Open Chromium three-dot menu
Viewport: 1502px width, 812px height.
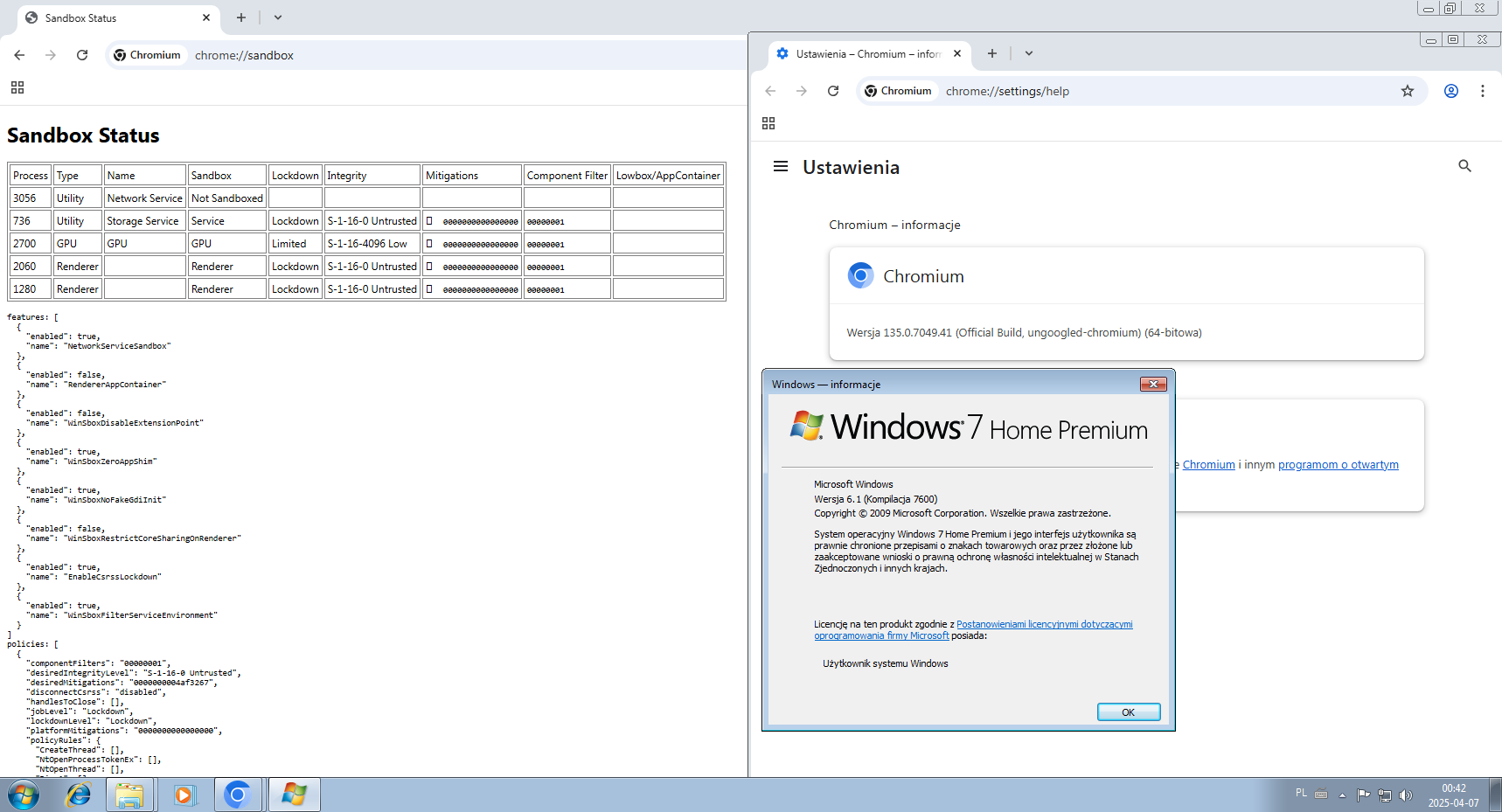point(1483,91)
